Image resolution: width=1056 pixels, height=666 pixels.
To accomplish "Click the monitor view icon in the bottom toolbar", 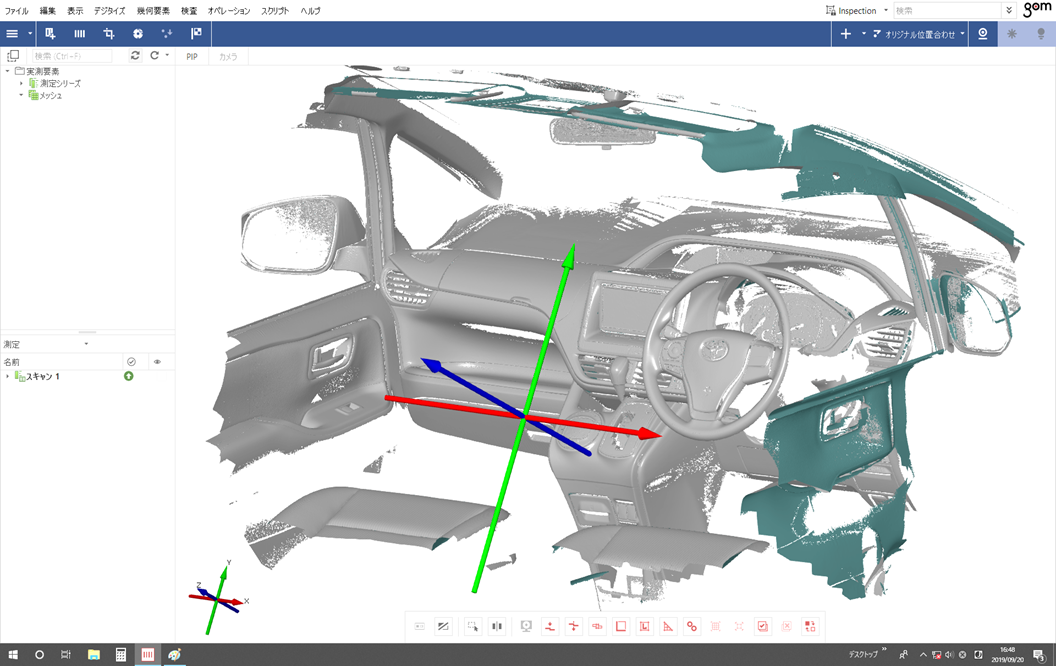I will click(526, 626).
